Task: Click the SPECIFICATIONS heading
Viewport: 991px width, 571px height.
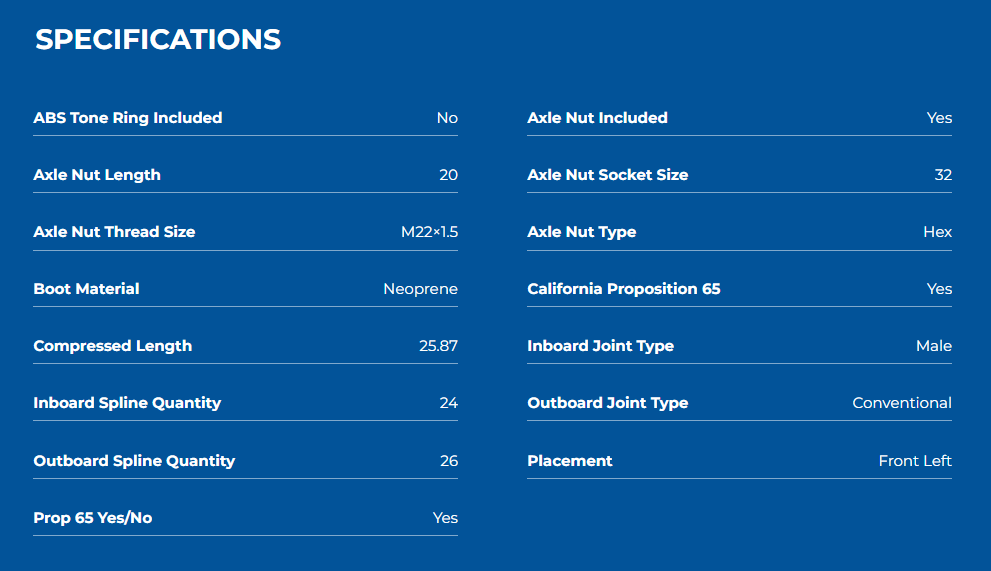Action: [x=158, y=39]
